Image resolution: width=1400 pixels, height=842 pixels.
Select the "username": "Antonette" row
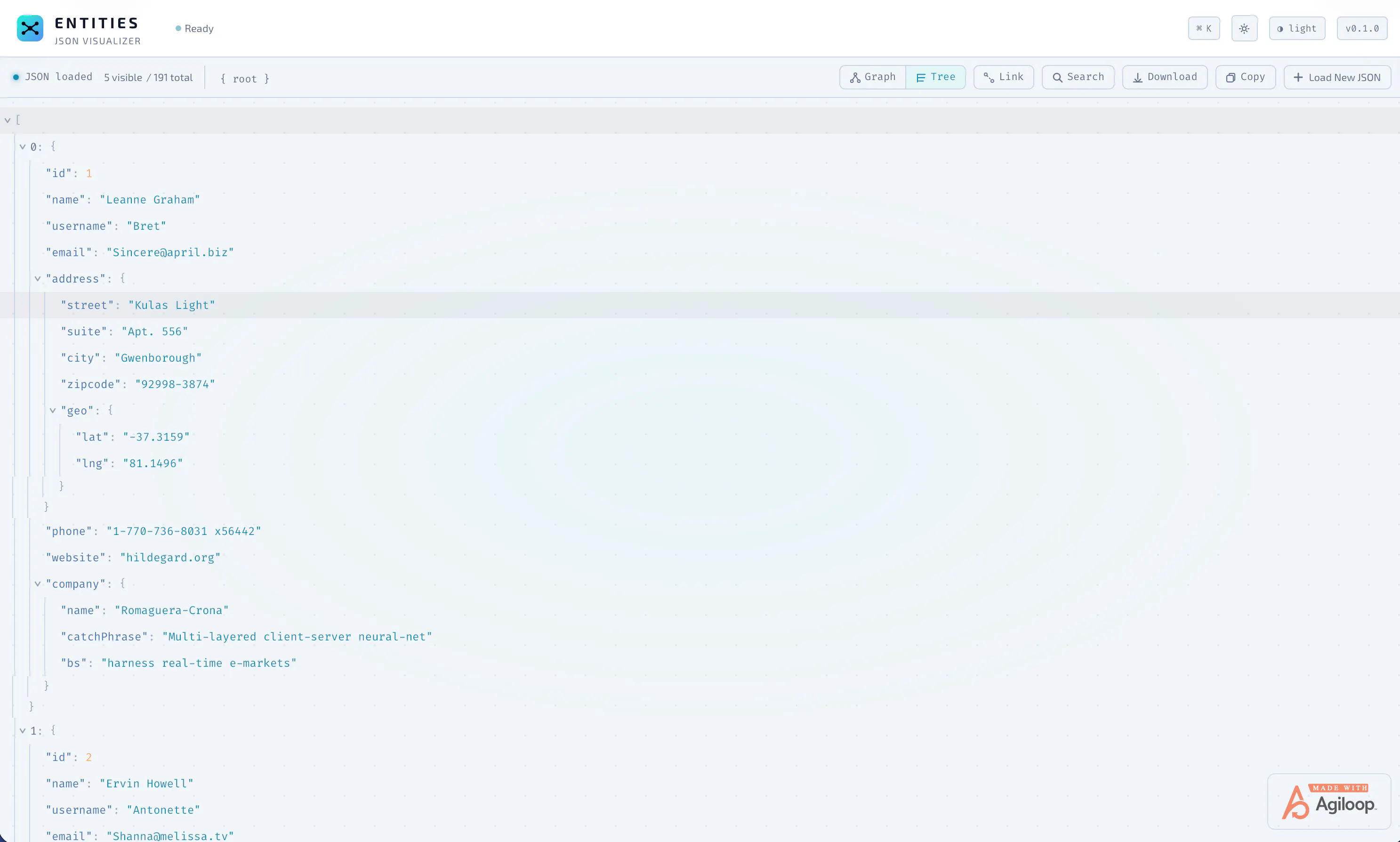tap(700, 810)
